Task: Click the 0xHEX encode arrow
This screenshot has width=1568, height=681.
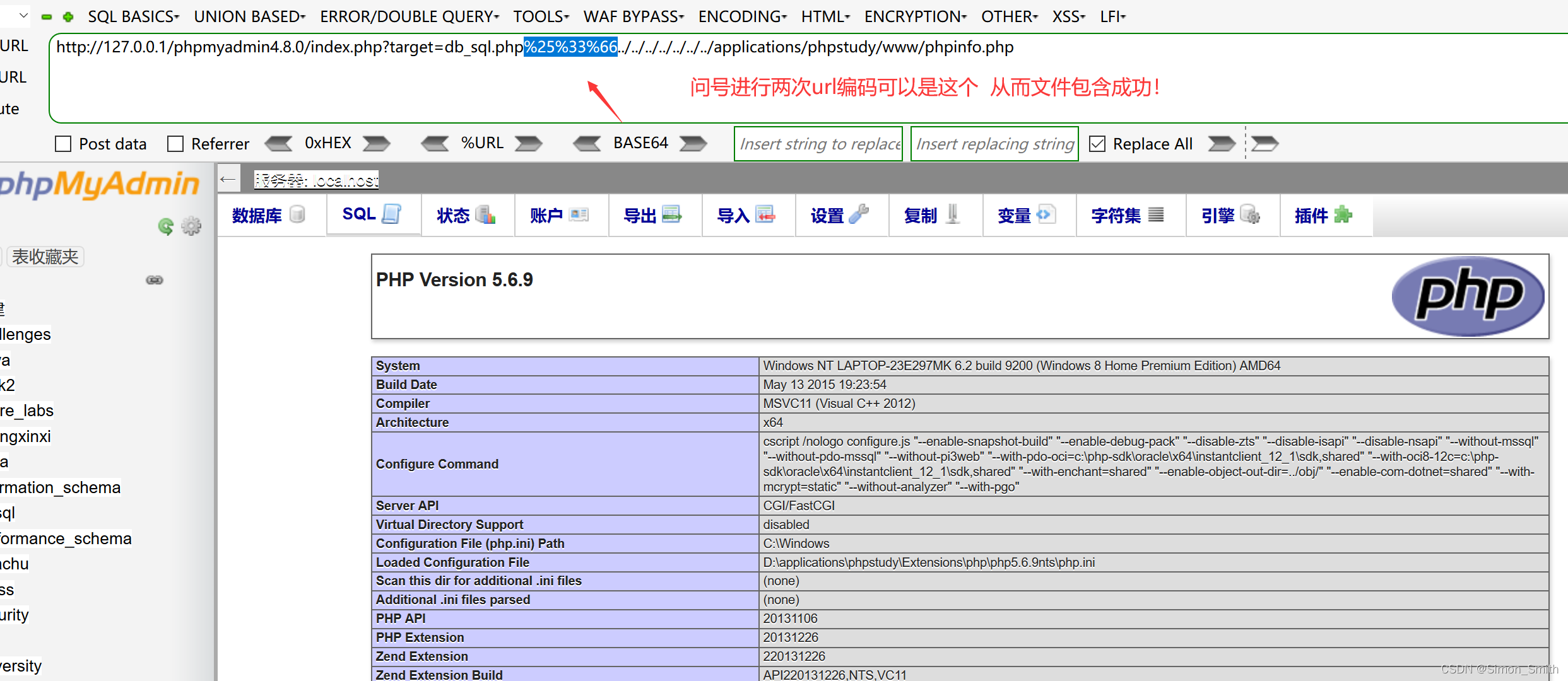Action: pos(376,143)
